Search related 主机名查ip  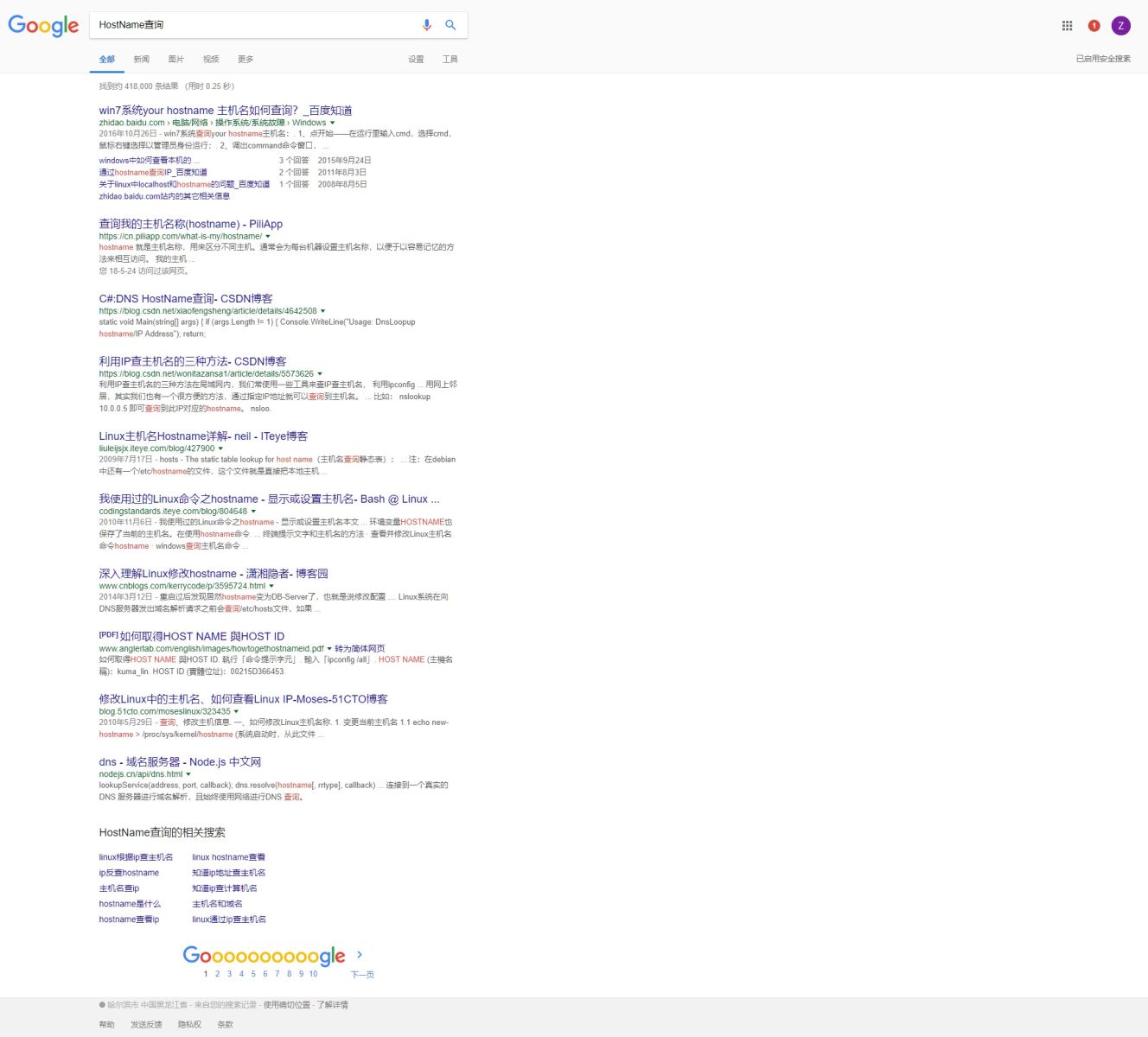(119, 888)
